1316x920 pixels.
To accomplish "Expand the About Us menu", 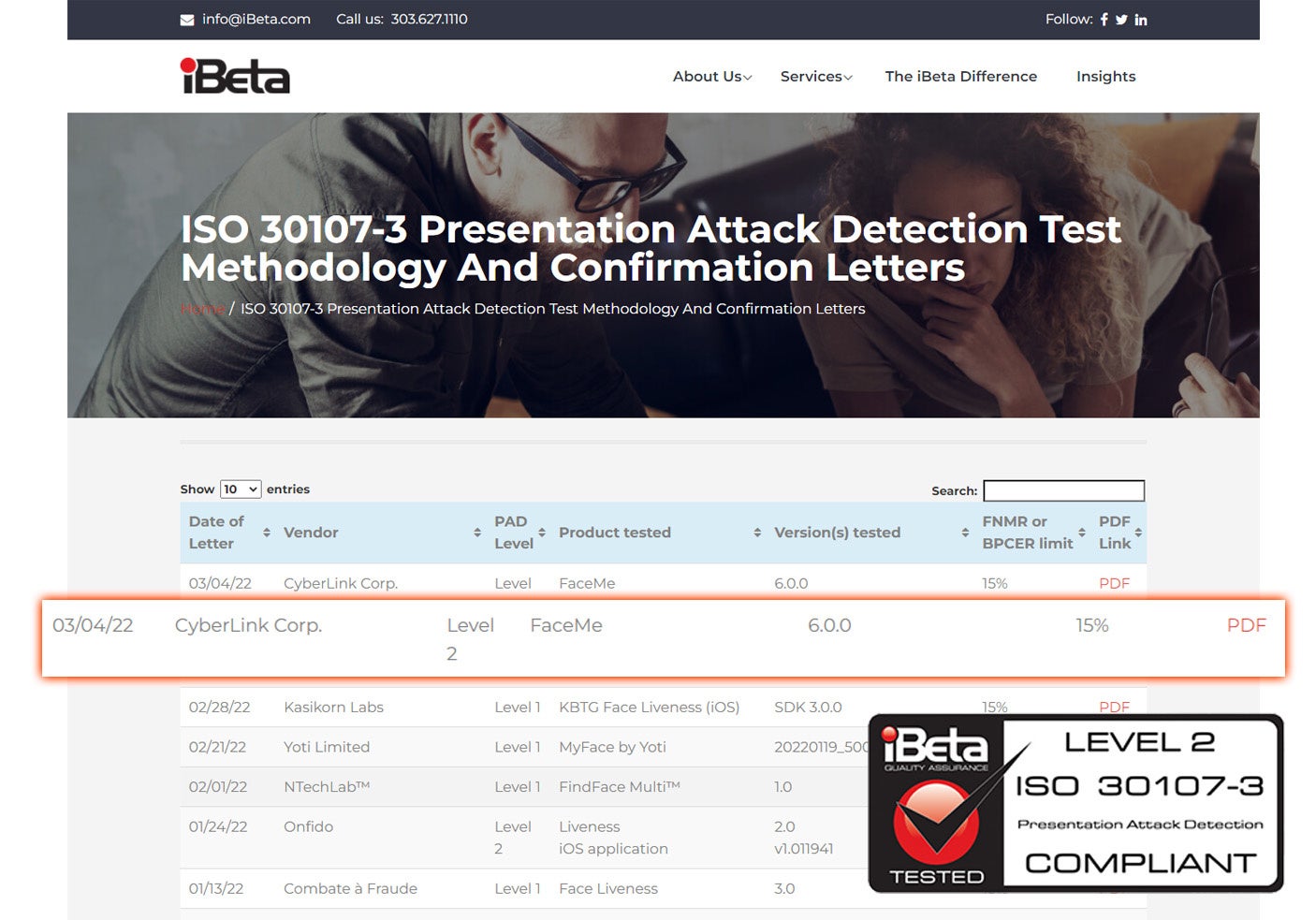I will pyautogui.click(x=711, y=77).
